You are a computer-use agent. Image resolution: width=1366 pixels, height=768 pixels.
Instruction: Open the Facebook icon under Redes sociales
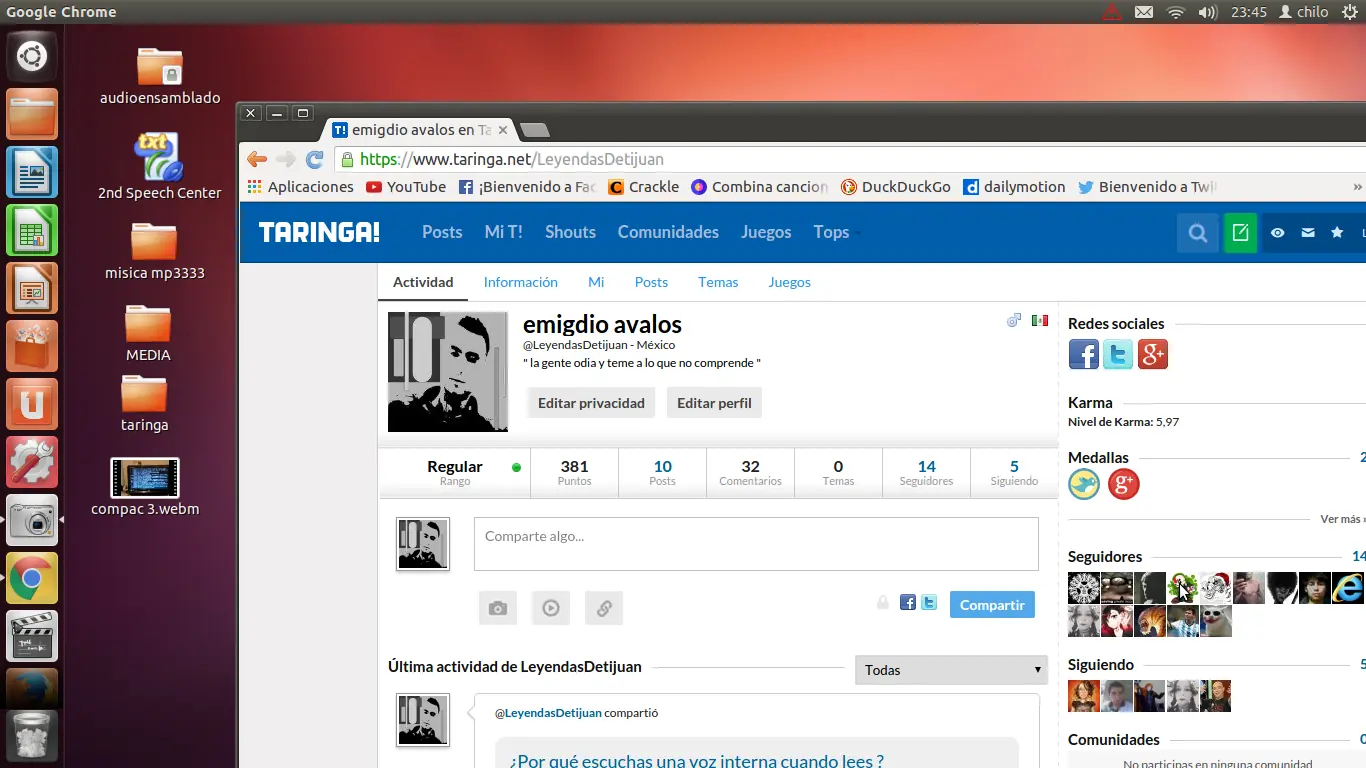[x=1084, y=354]
